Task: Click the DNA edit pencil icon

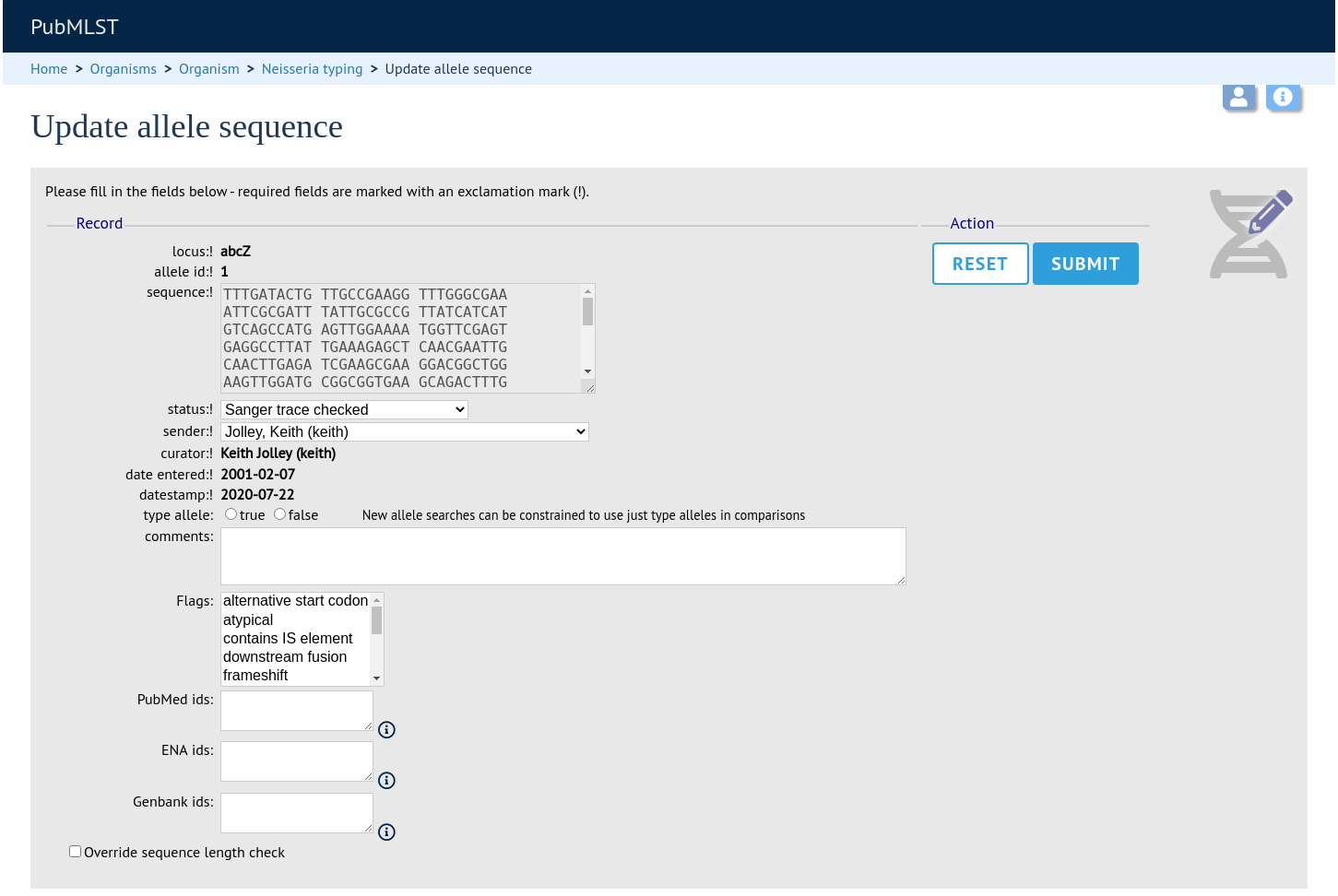Action: pyautogui.click(x=1251, y=233)
